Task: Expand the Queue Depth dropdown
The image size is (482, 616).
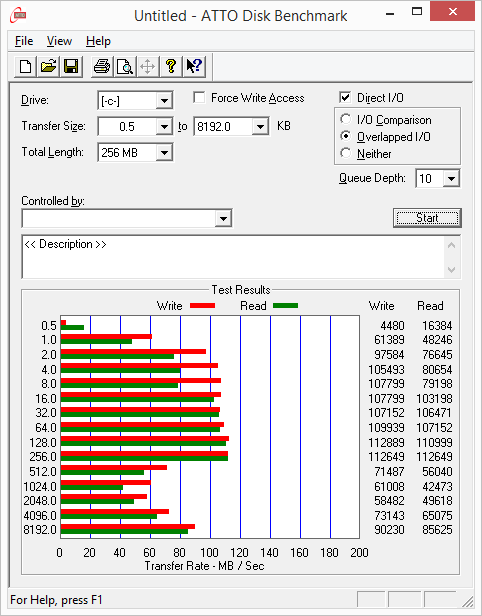Action: (x=451, y=179)
